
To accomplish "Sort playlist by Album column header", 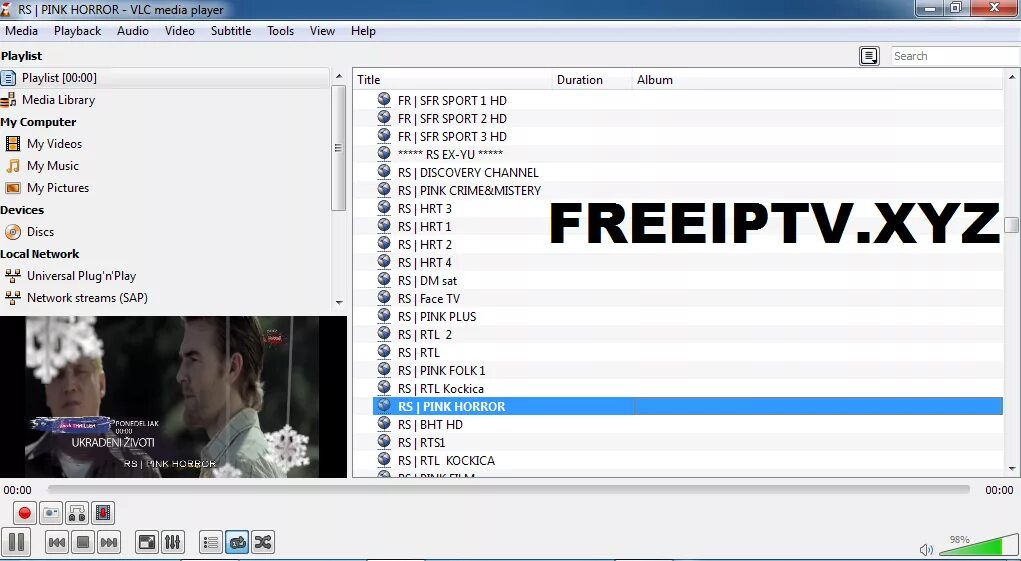I will tap(817, 79).
